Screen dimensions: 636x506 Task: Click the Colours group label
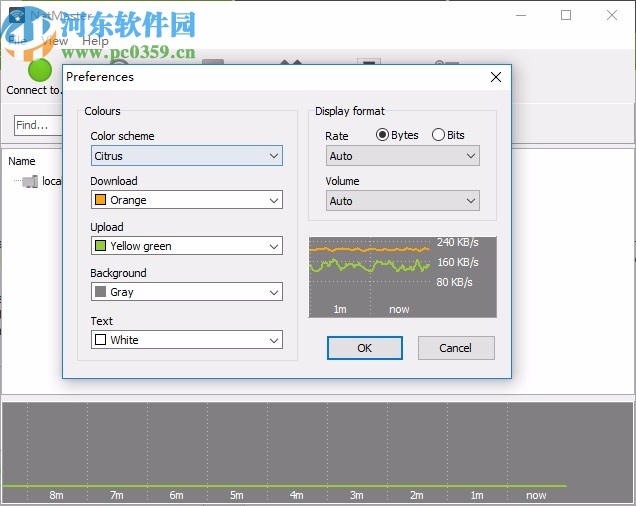tap(102, 111)
